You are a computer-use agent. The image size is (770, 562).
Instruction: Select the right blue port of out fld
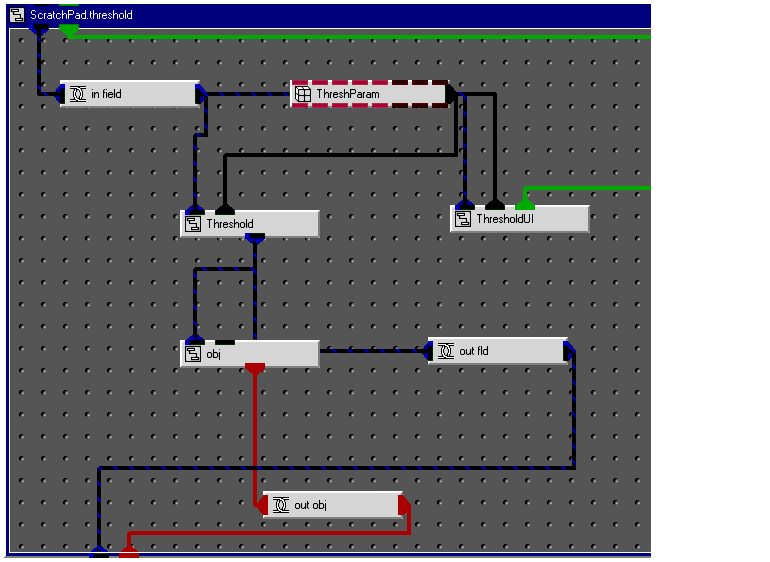click(569, 351)
